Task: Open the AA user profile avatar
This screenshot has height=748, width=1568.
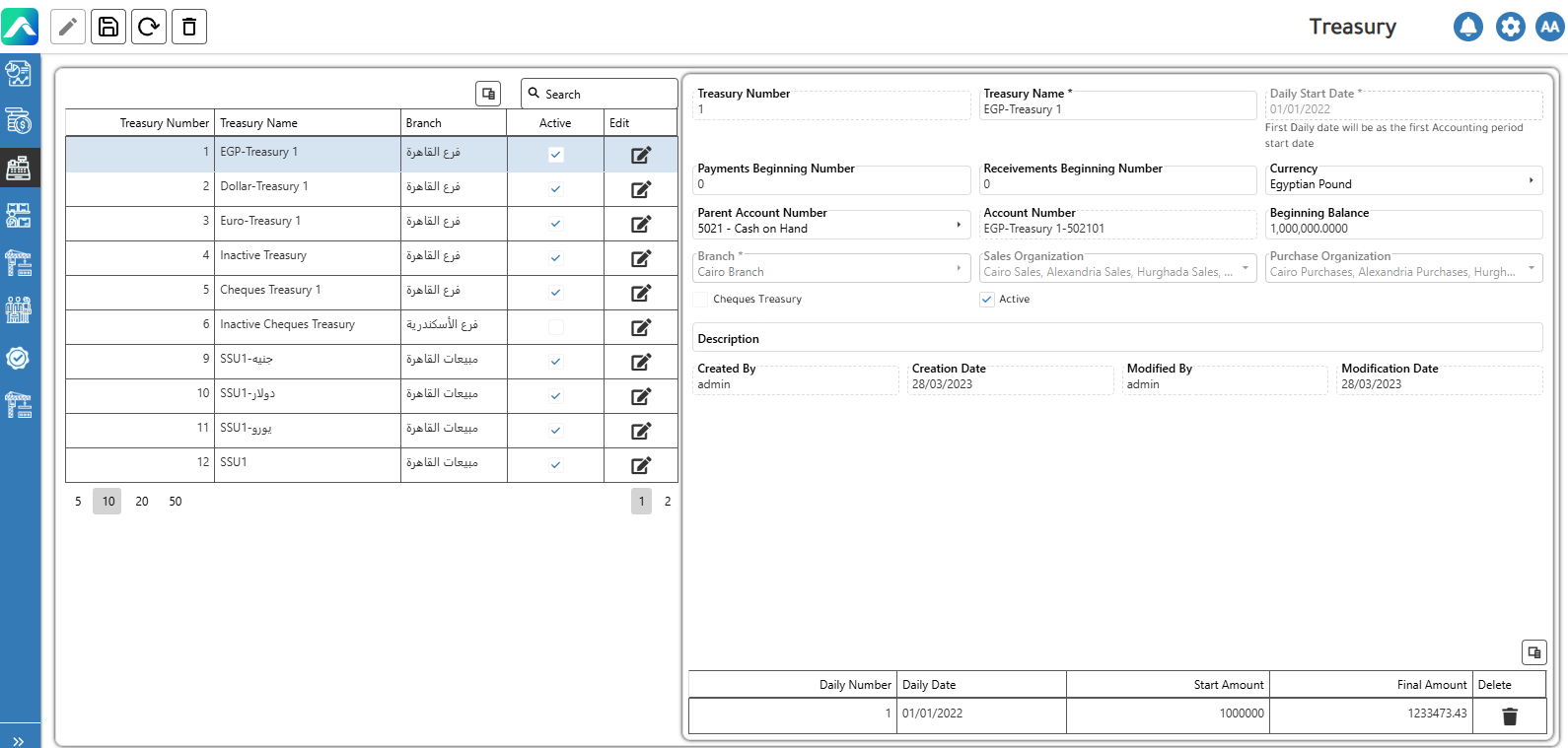Action: [1549, 27]
